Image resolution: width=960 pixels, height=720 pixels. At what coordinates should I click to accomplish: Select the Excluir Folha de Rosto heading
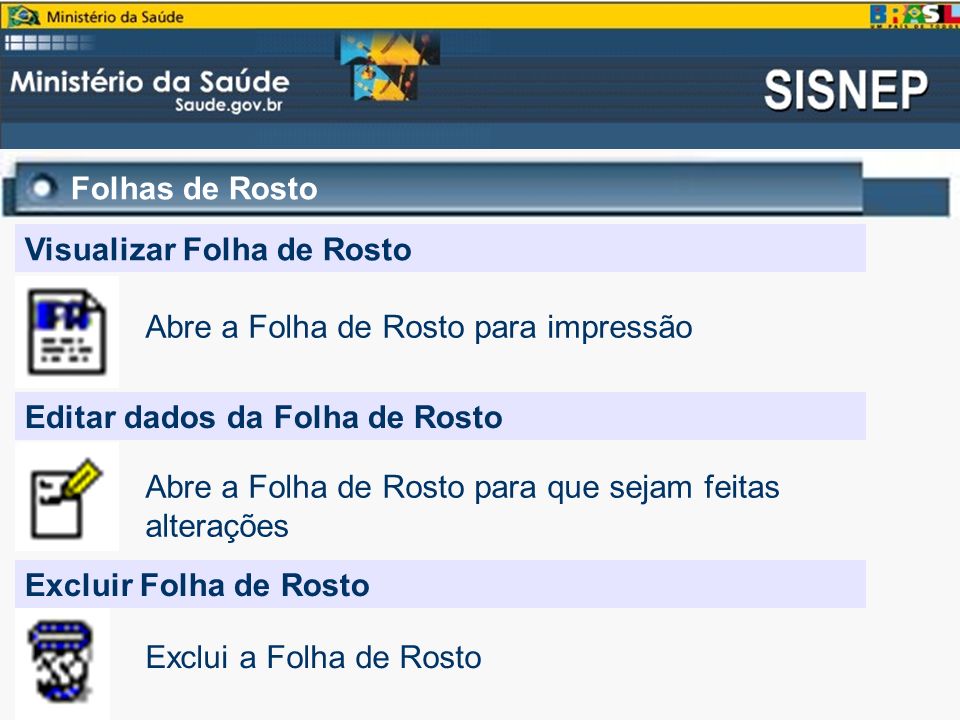click(197, 585)
